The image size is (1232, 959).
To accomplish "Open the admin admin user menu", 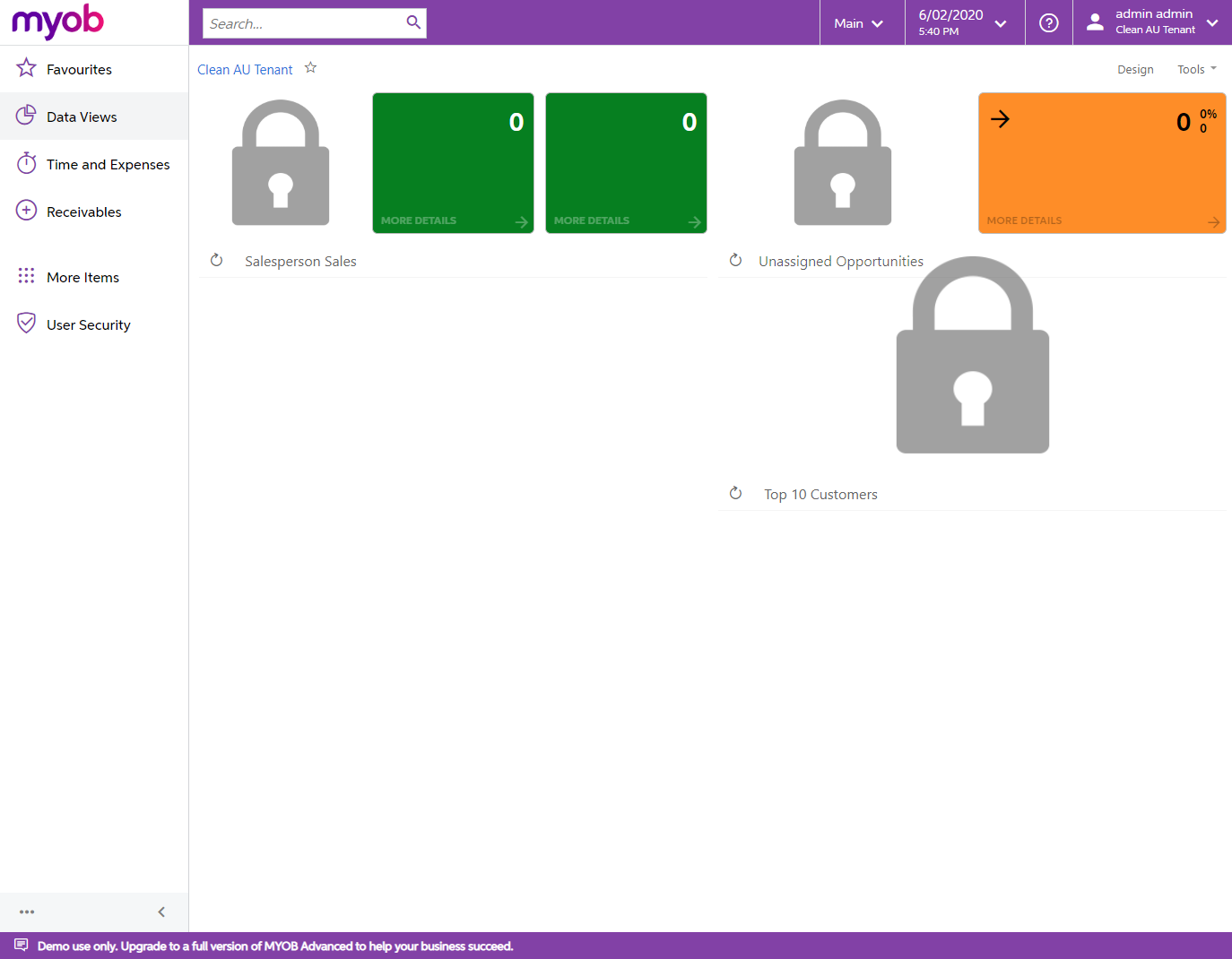I will [1152, 22].
